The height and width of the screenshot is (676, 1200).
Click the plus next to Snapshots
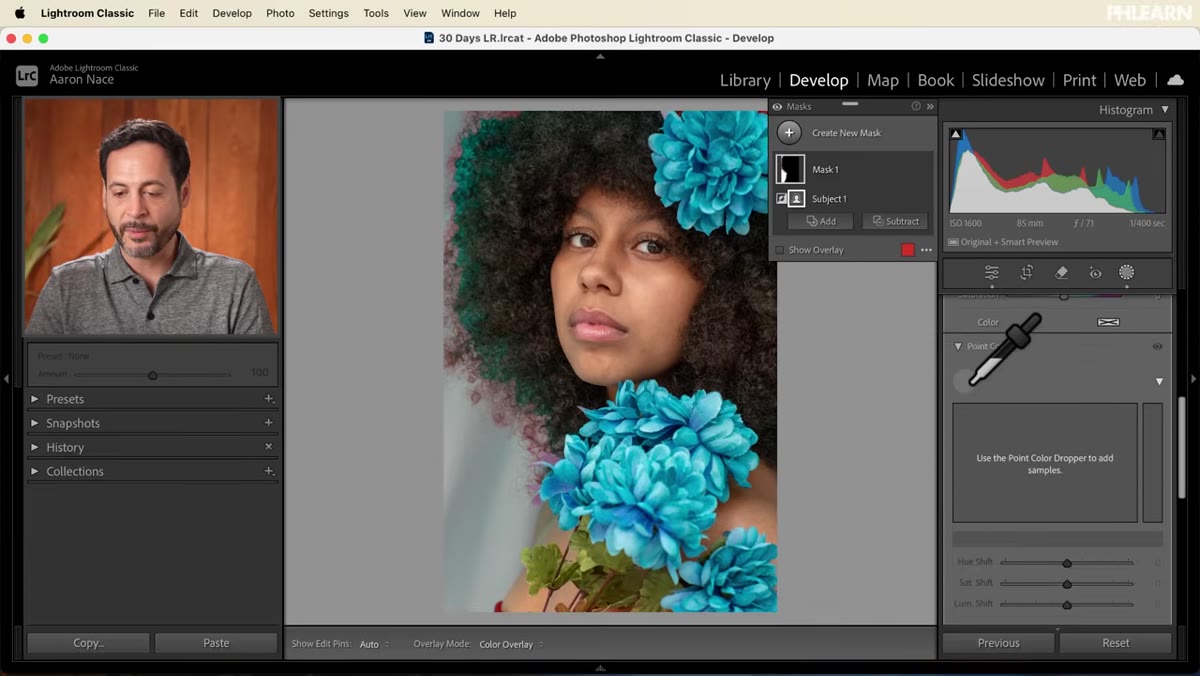pyautogui.click(x=268, y=423)
